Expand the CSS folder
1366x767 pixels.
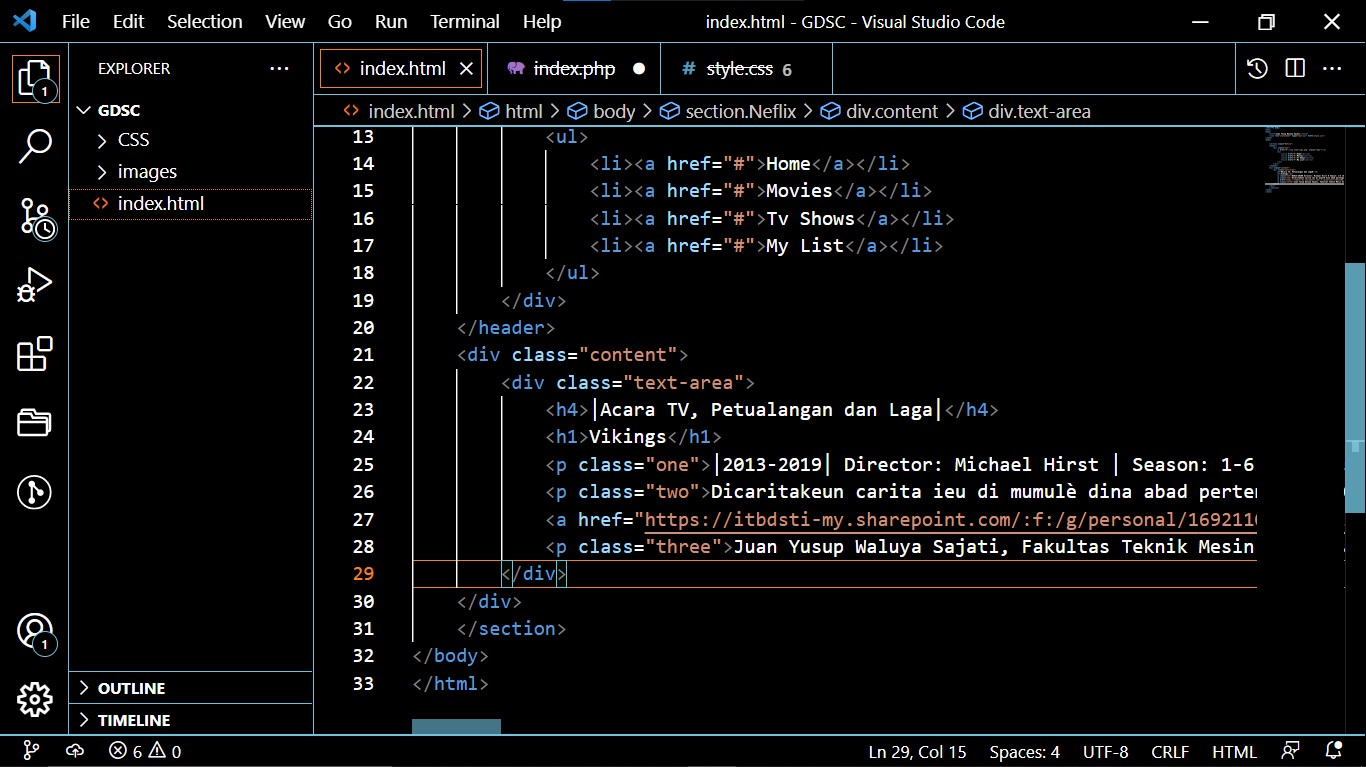pos(190,140)
